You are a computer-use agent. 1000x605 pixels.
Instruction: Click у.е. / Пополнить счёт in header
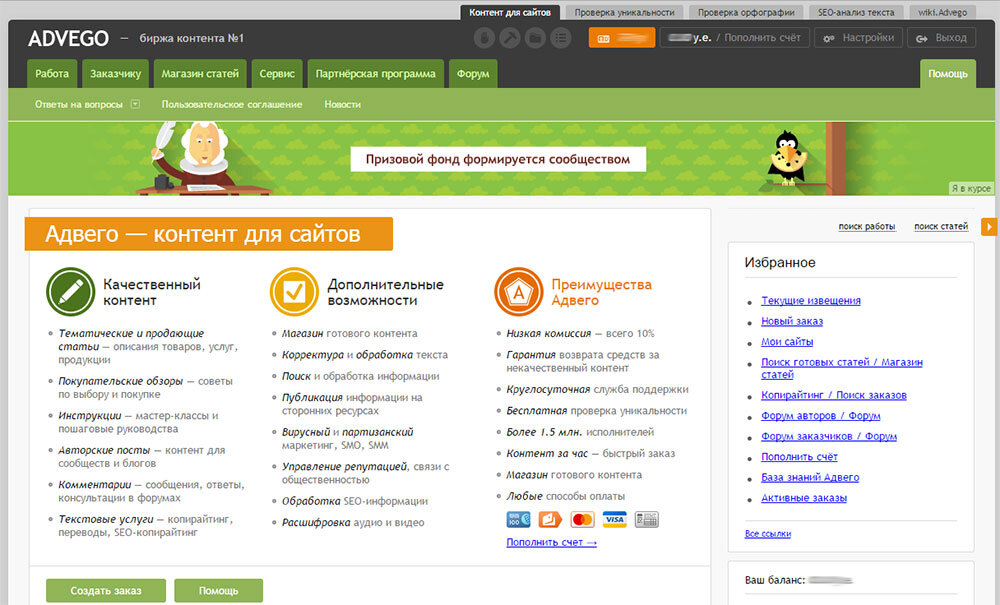[734, 38]
